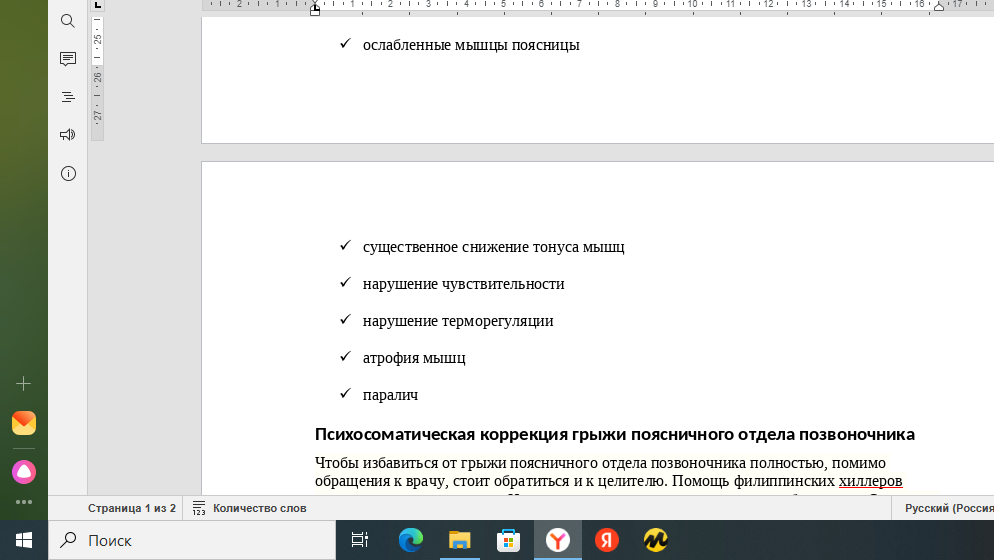The height and width of the screenshot is (560, 994).
Task: Click the word count icon in status bar
Action: point(199,509)
